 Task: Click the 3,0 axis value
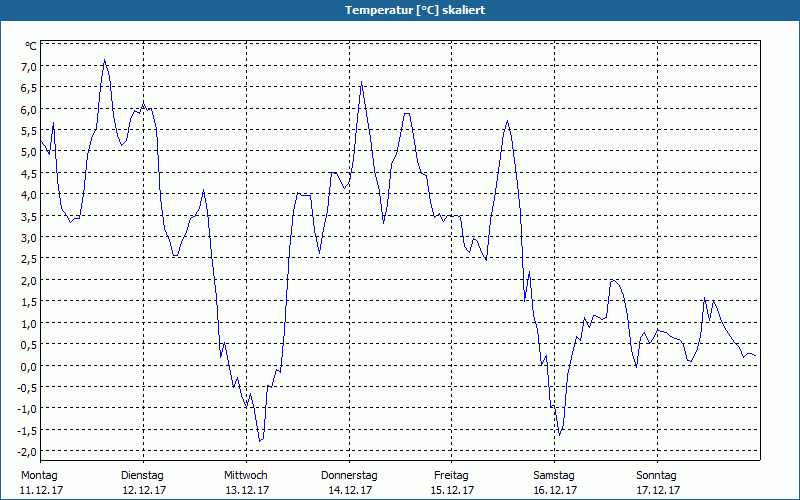tap(29, 237)
